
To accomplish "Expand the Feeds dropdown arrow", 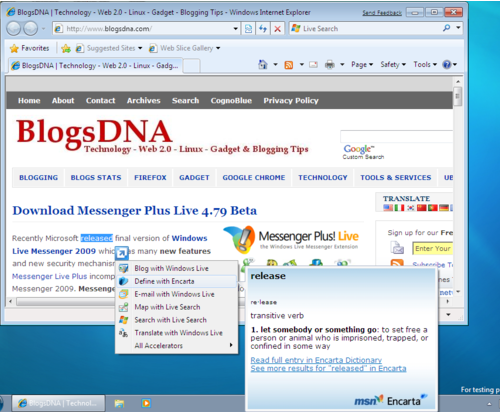I will coord(302,64).
